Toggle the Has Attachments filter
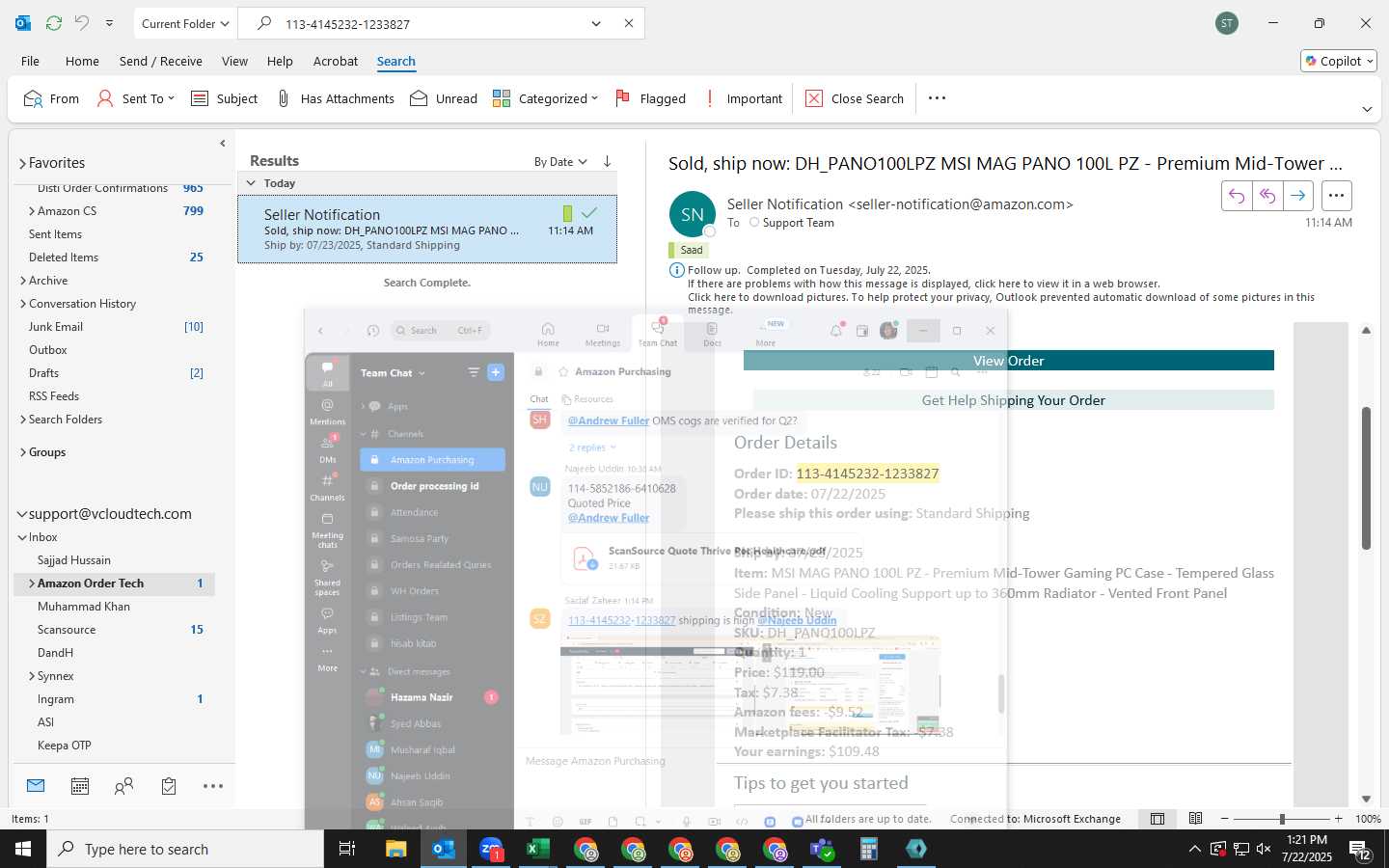The image size is (1389, 868). tap(335, 98)
